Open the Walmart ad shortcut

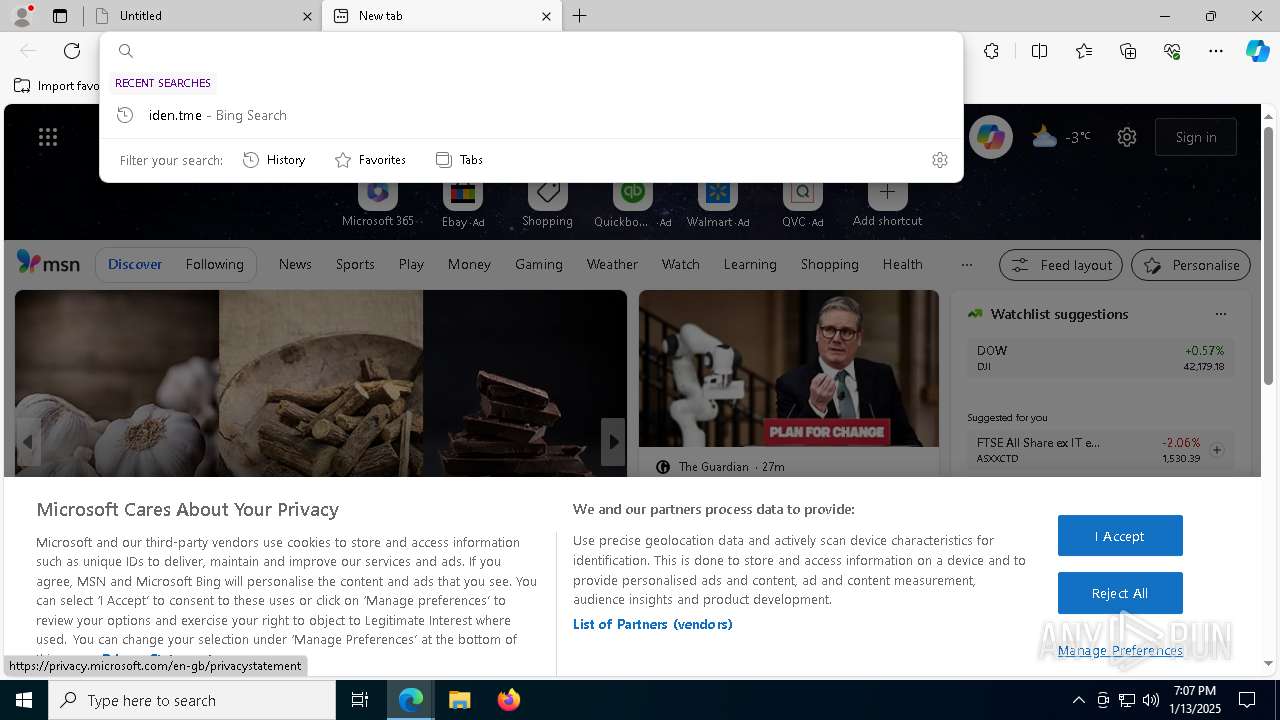718,205
